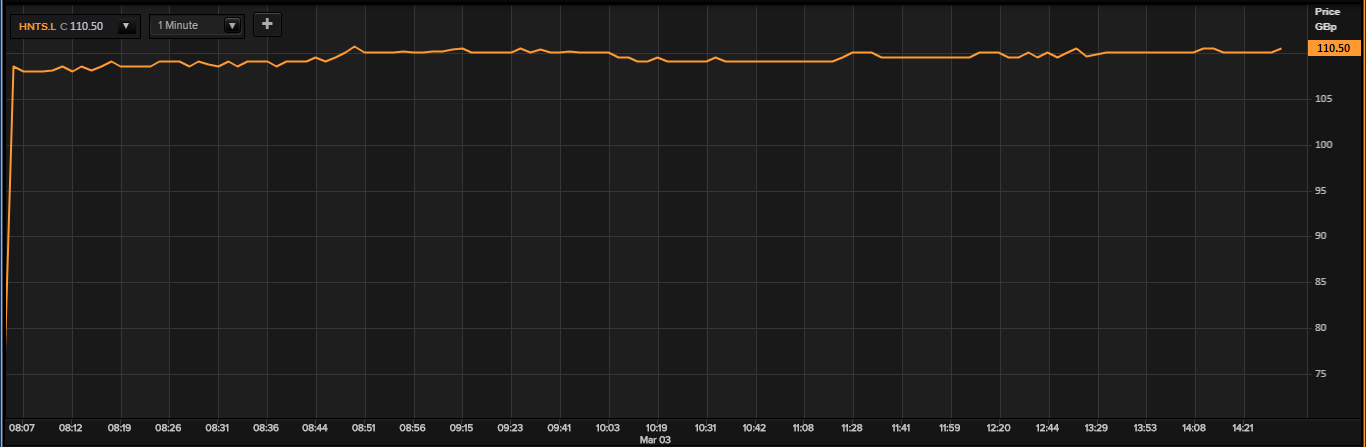Click the 105 price axis label
Image resolution: width=1366 pixels, height=447 pixels.
(x=1322, y=99)
